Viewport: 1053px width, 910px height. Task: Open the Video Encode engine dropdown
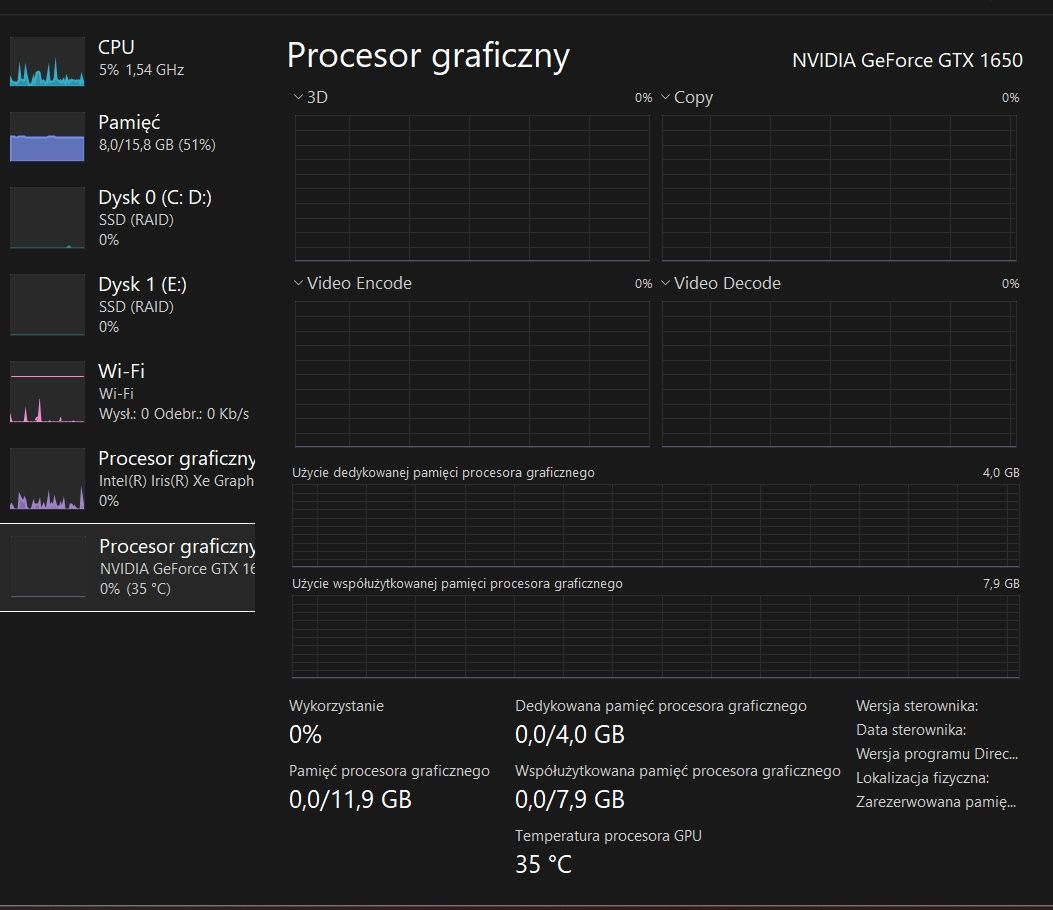298,283
